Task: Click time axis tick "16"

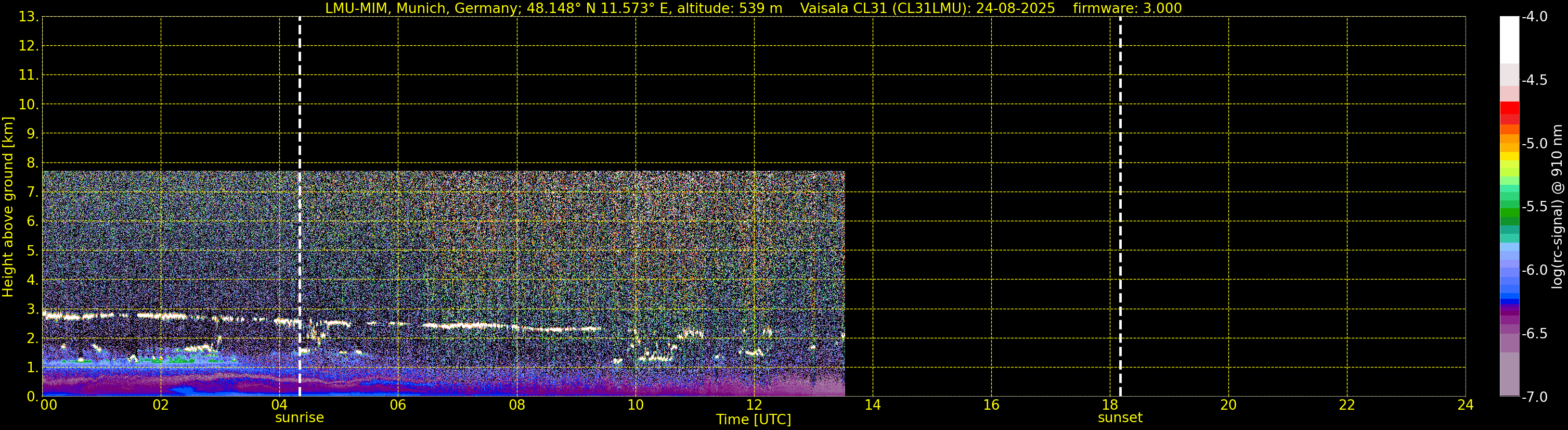Action: coord(992,405)
